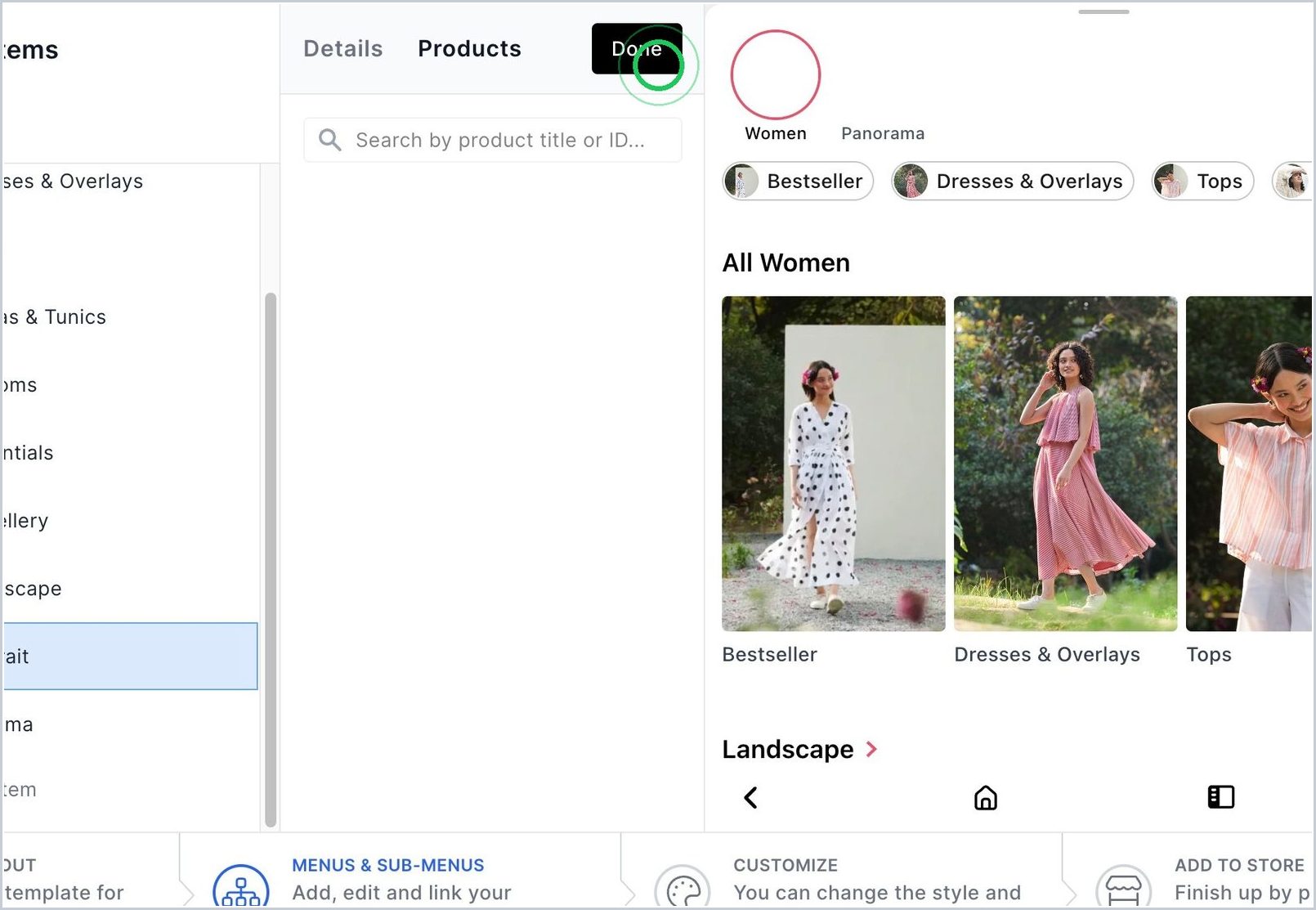
Task: Click the Dresses & Overlays chip's avatar image
Action: (x=910, y=181)
